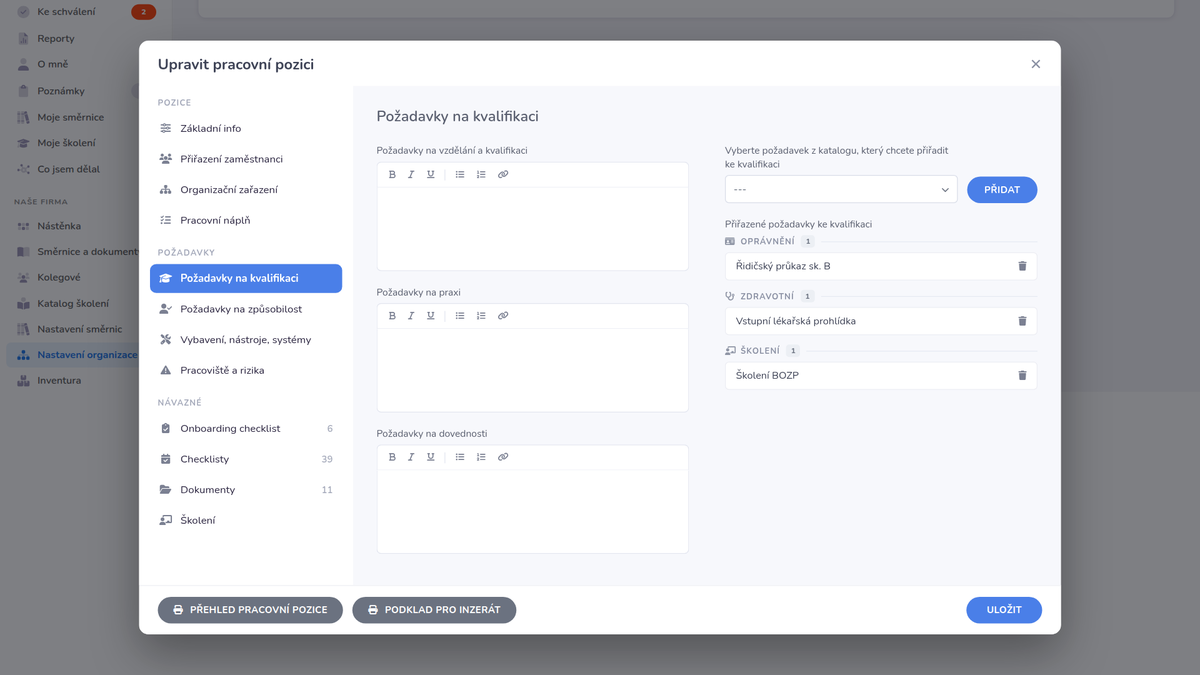Open Přiřazení zaměstnanci section
This screenshot has height=675, width=1200.
246,159
